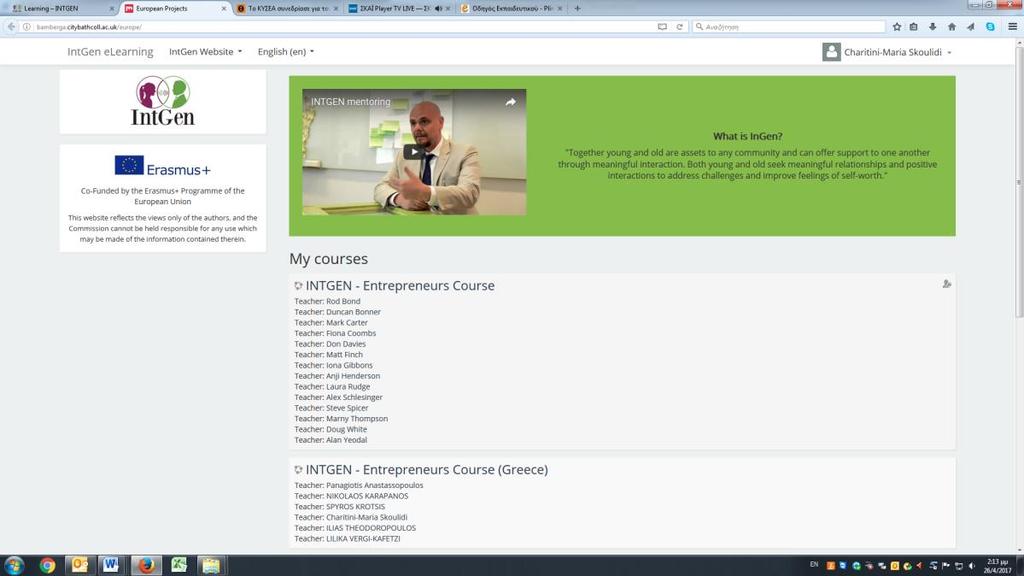
Task: Click the IntGen eLearning brand link
Action: pos(110,52)
